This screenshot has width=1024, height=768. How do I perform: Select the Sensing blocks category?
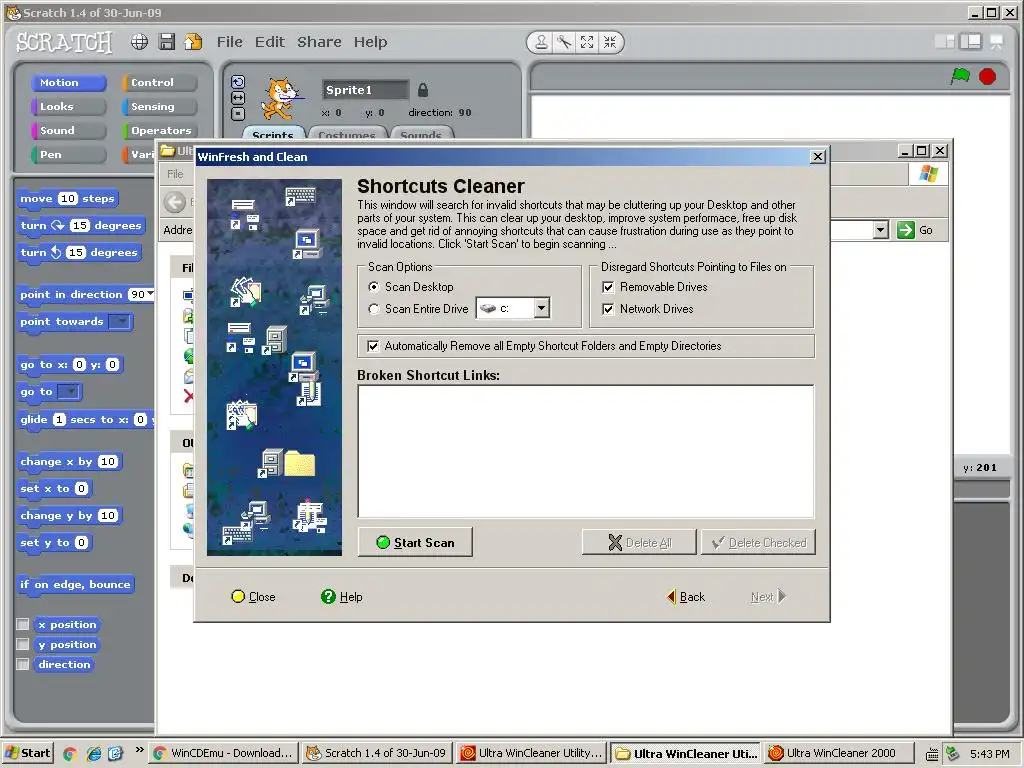[159, 106]
